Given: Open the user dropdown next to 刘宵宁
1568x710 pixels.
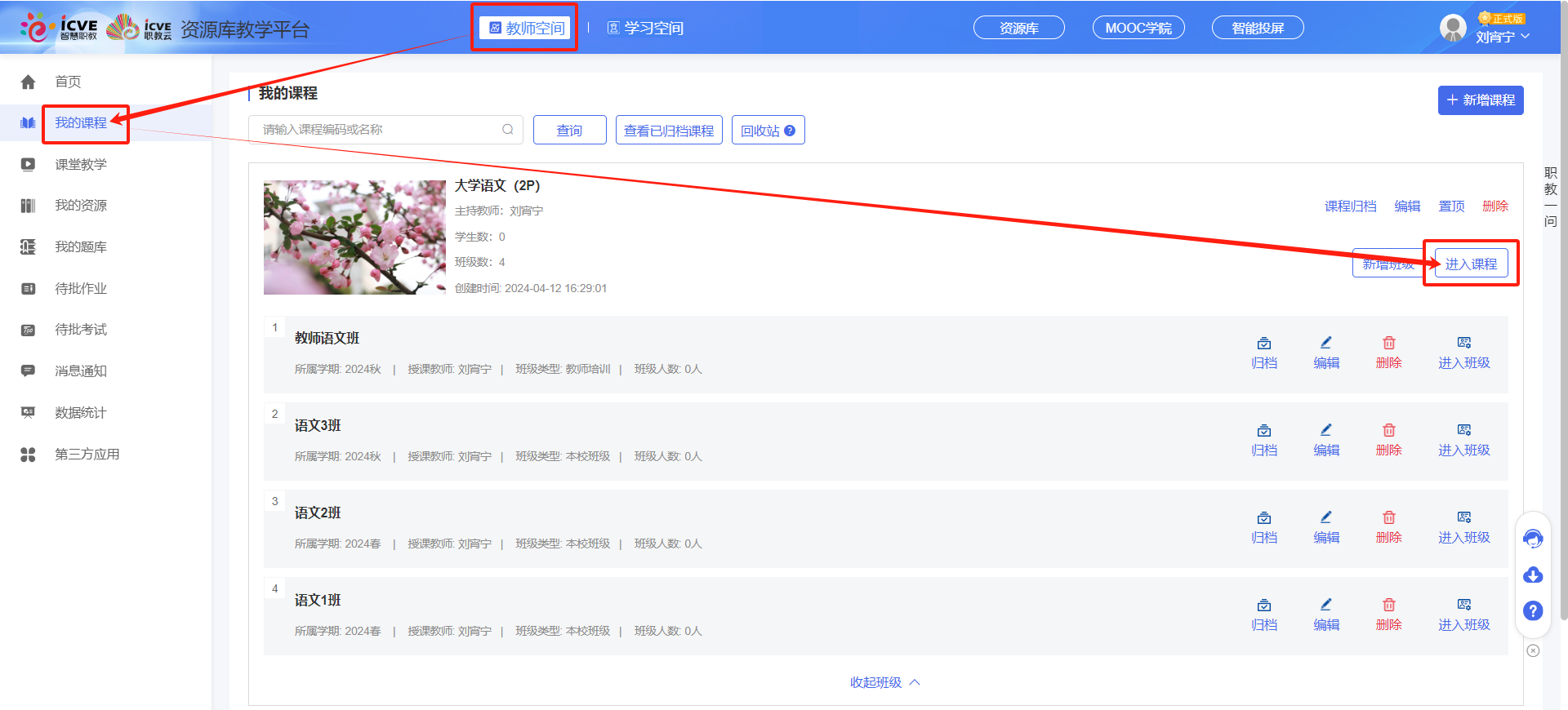Looking at the screenshot, I should 1524,37.
